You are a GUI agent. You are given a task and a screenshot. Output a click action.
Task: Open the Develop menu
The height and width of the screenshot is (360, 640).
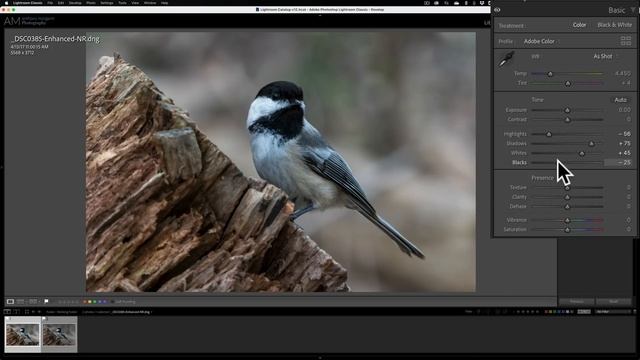[x=75, y=3]
